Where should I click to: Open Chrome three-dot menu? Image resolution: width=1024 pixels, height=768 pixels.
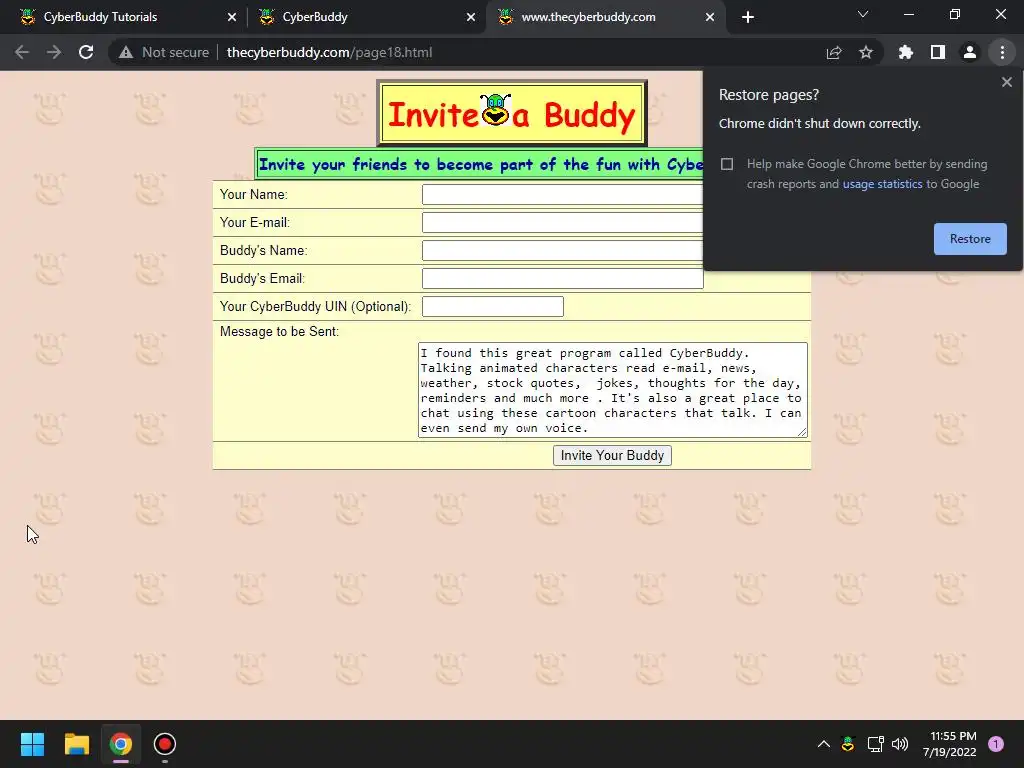[1002, 52]
